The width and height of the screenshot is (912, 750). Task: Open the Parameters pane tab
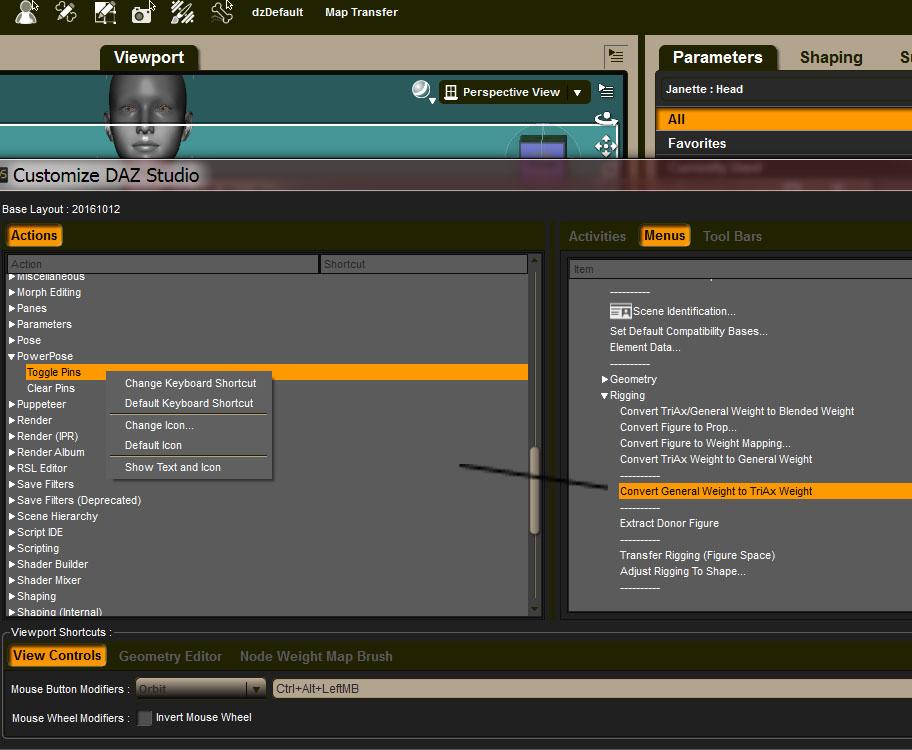point(717,57)
